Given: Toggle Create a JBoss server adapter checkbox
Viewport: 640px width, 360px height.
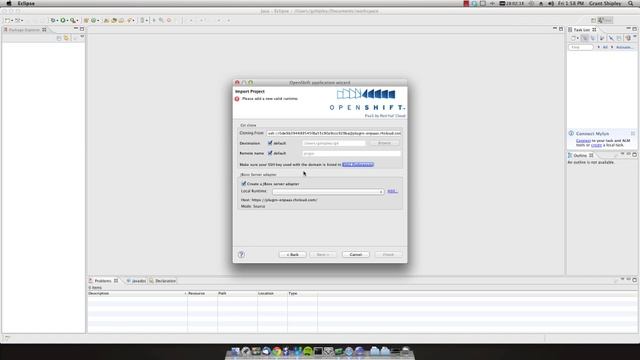Looking at the screenshot, I should pyautogui.click(x=244, y=184).
